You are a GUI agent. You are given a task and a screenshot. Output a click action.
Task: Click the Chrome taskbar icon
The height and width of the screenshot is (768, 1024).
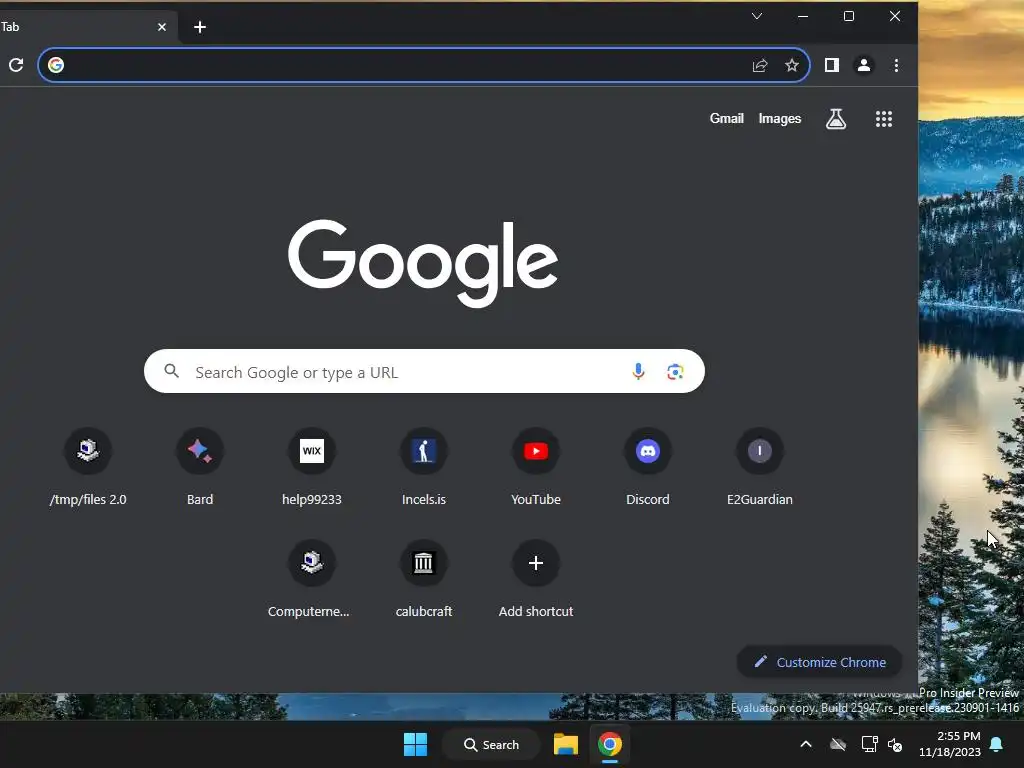click(x=609, y=744)
